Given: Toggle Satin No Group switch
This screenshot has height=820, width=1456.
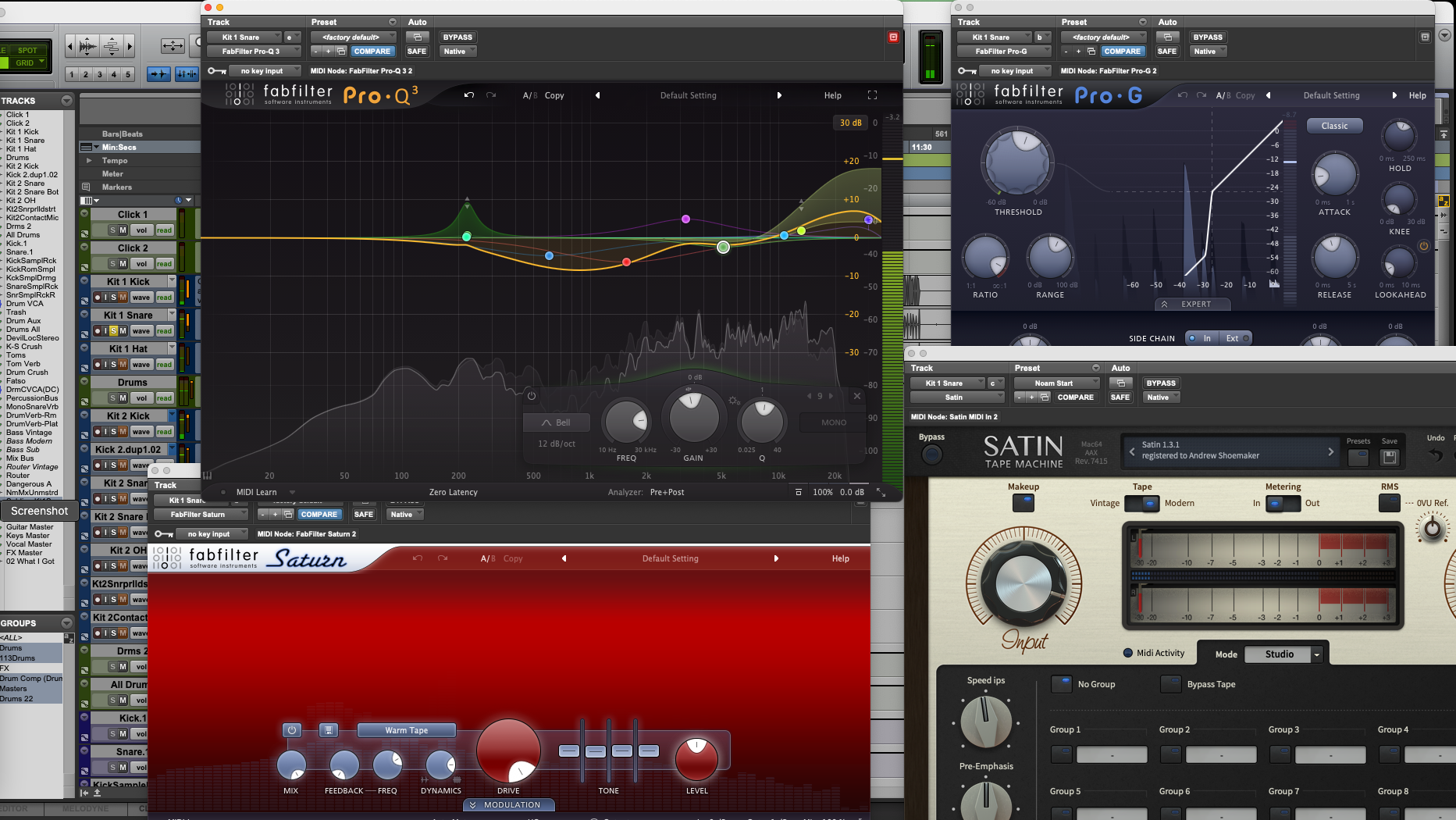Looking at the screenshot, I should 1062,684.
